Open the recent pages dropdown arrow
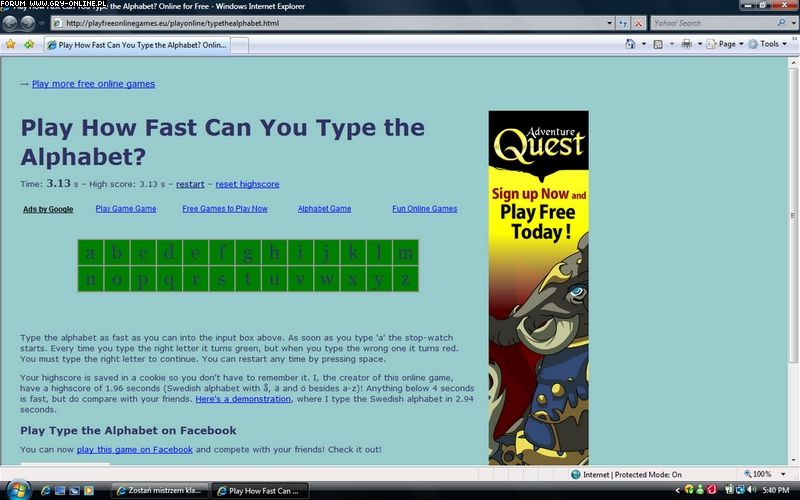 click(x=42, y=23)
